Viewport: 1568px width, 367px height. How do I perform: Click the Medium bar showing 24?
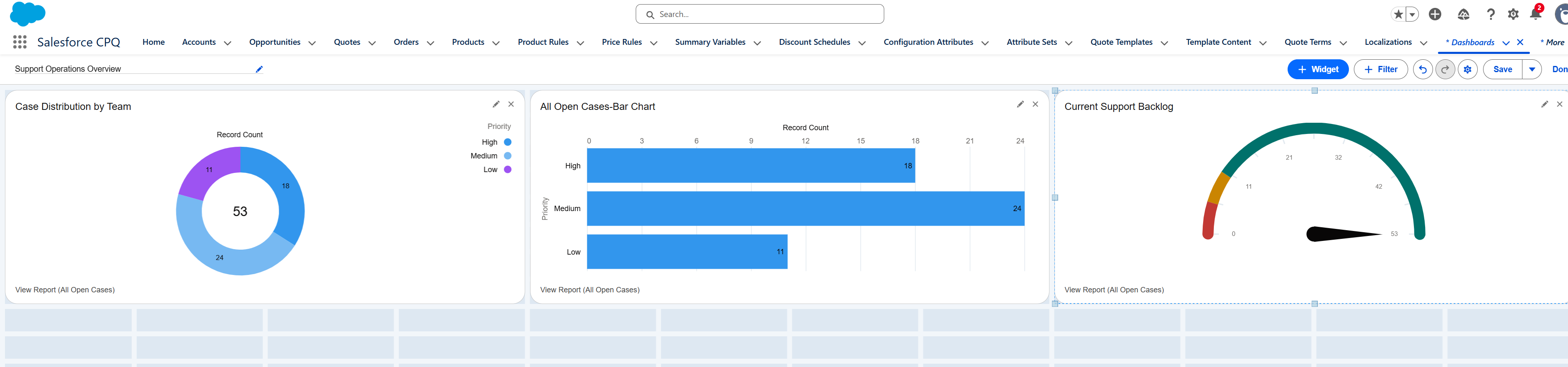805,209
